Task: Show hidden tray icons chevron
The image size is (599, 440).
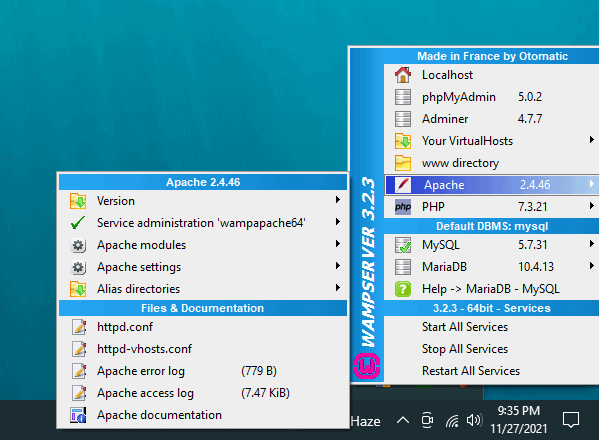Action: click(x=403, y=421)
